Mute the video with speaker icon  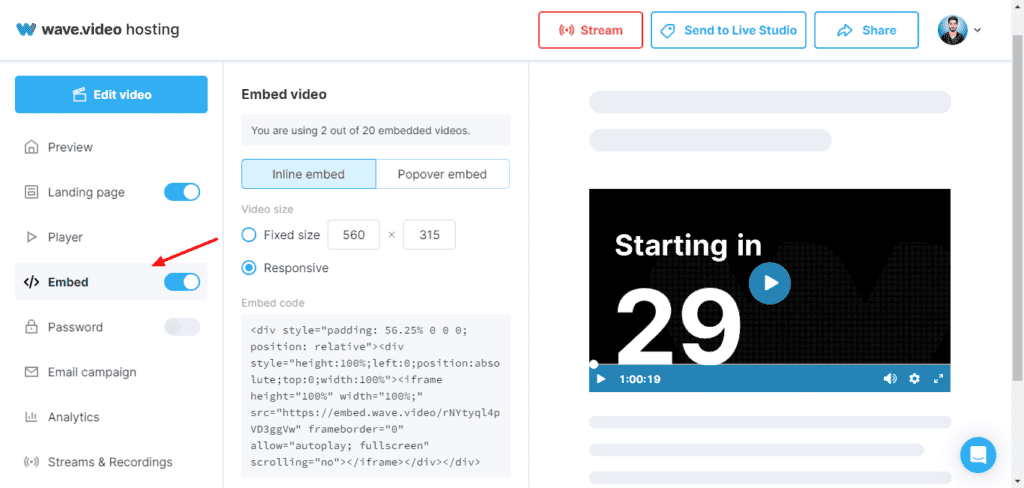coord(889,379)
